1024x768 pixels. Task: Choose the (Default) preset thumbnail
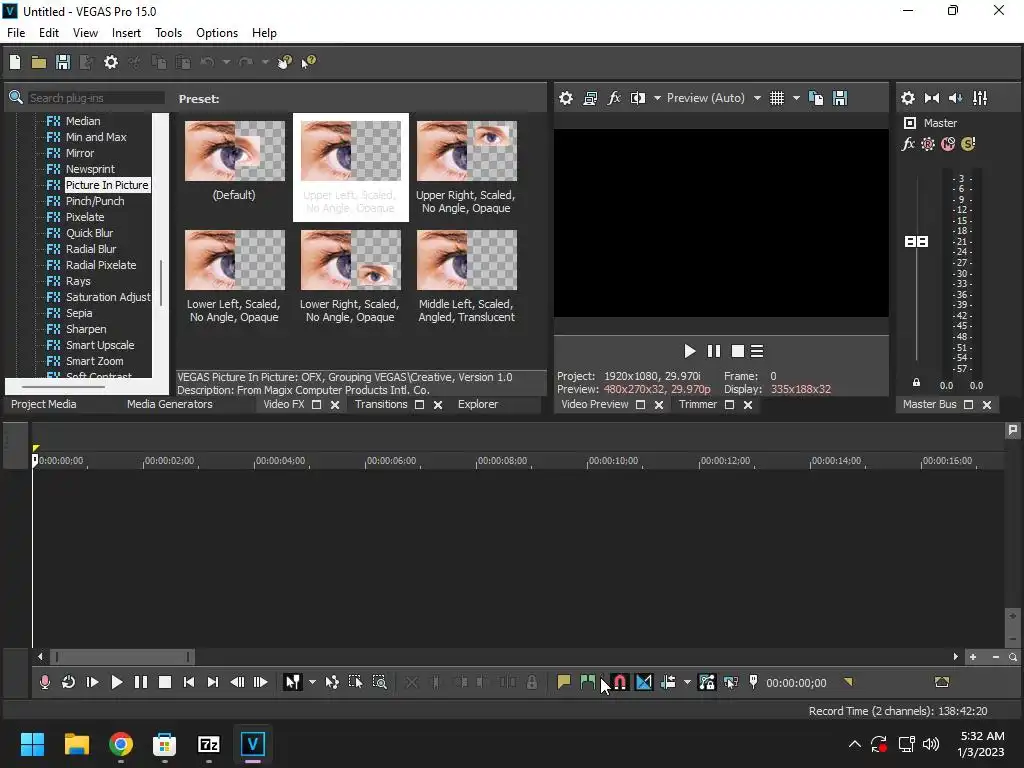234,151
